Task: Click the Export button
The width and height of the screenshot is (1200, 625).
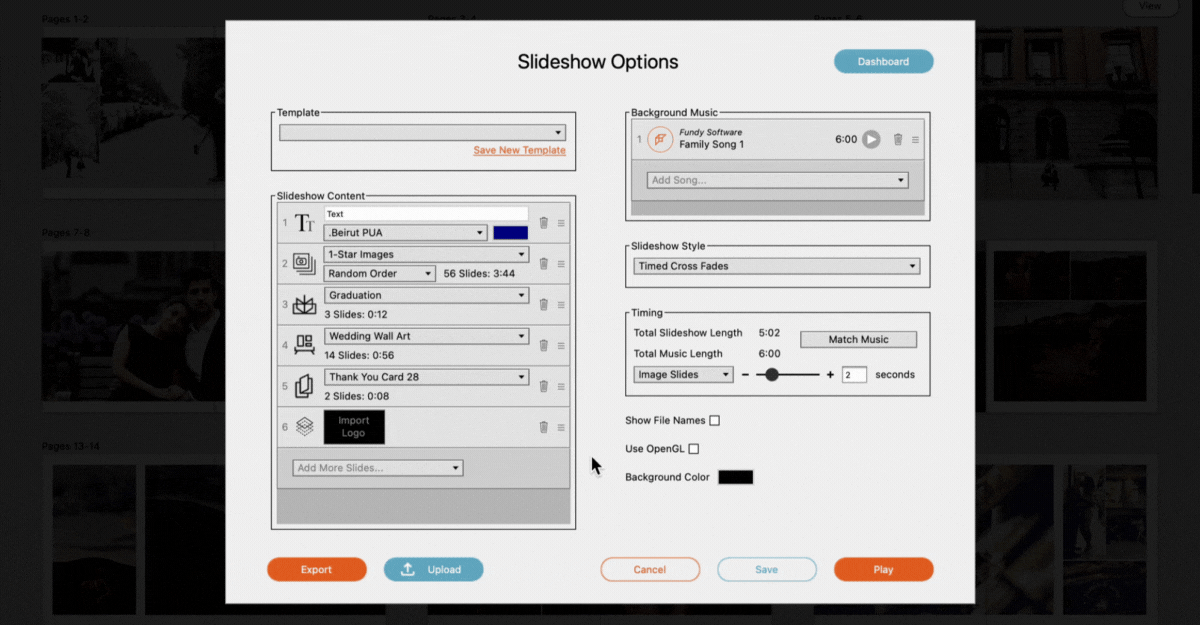Action: (316, 569)
